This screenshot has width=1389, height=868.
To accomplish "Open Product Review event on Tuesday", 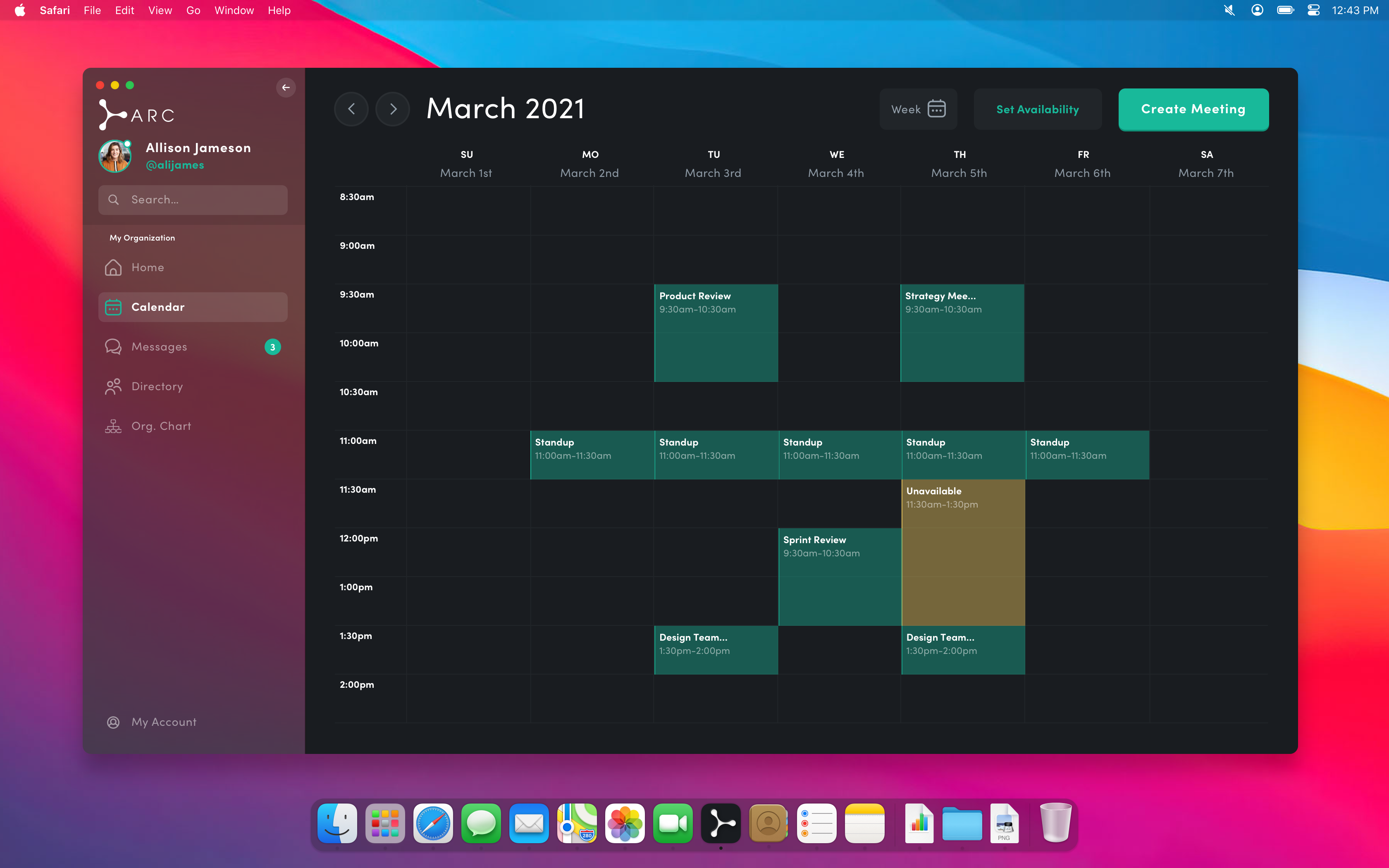I will [716, 333].
